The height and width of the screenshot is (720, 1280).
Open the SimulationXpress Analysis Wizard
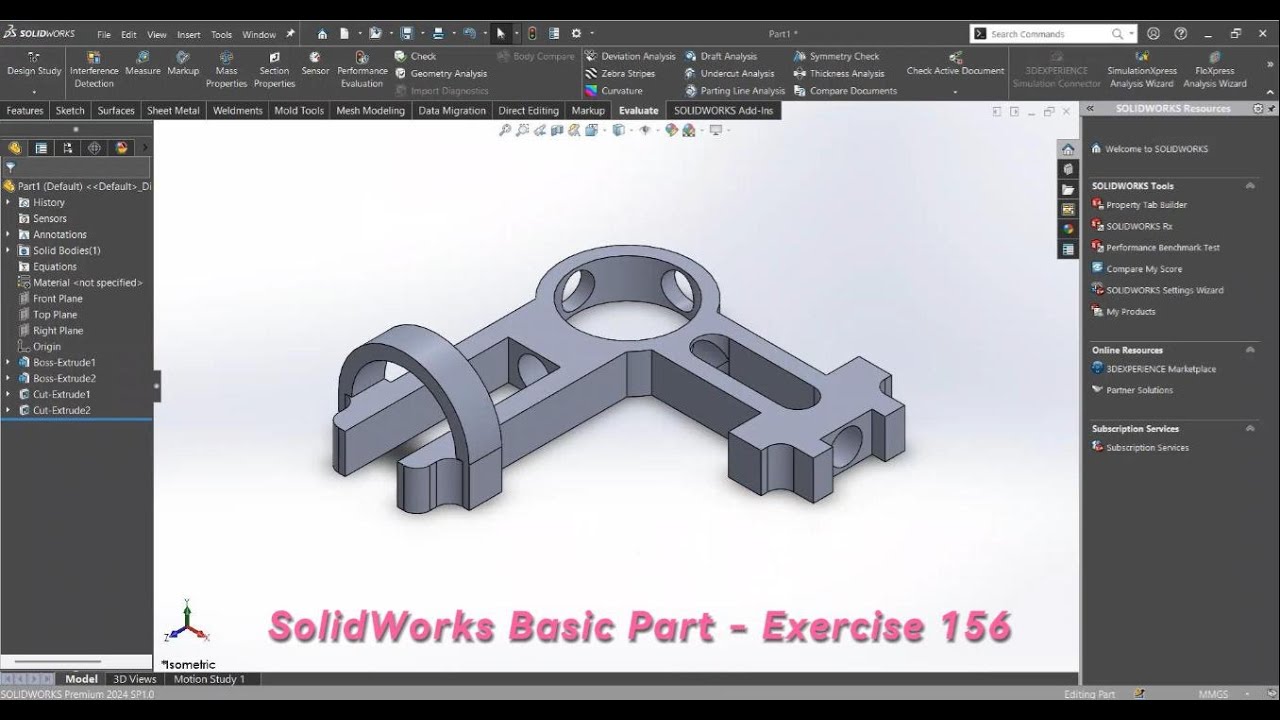pos(1140,70)
